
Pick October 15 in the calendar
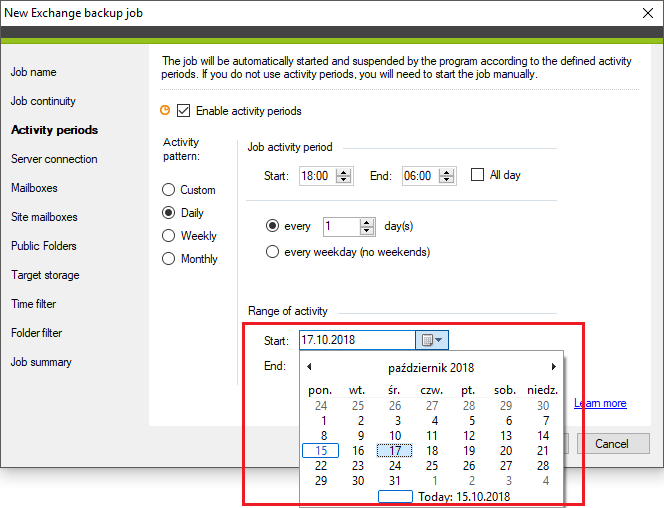321,450
